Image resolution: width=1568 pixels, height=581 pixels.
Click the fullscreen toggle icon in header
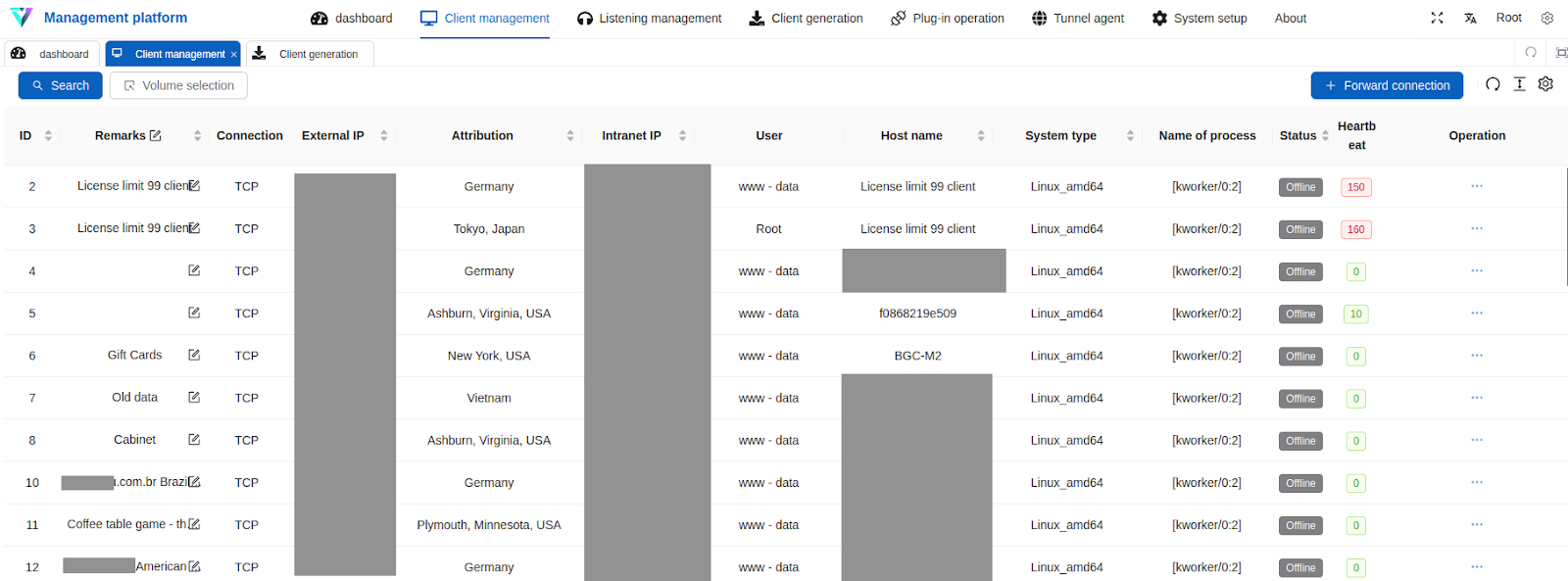tap(1437, 18)
